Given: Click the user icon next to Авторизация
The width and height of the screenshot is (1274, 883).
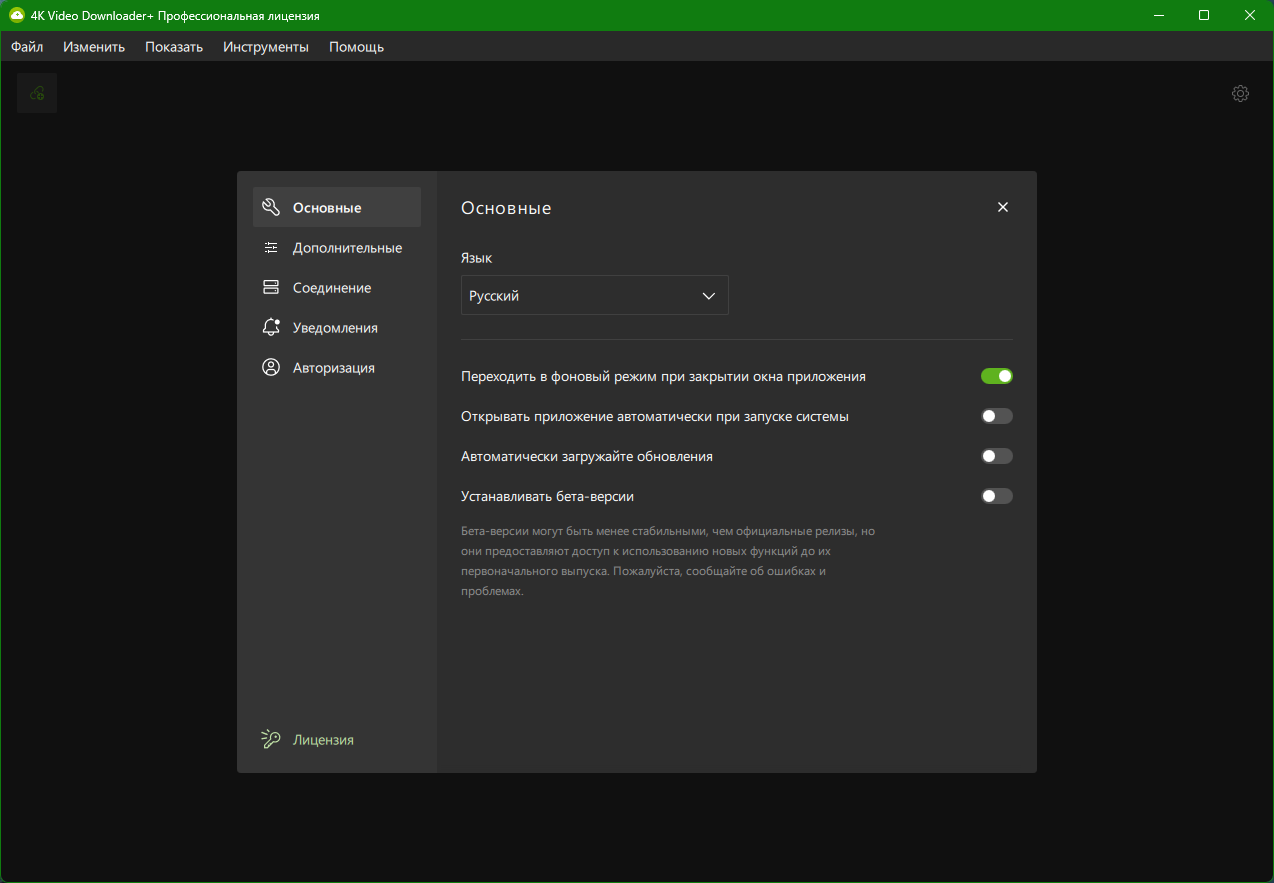Looking at the screenshot, I should (270, 368).
